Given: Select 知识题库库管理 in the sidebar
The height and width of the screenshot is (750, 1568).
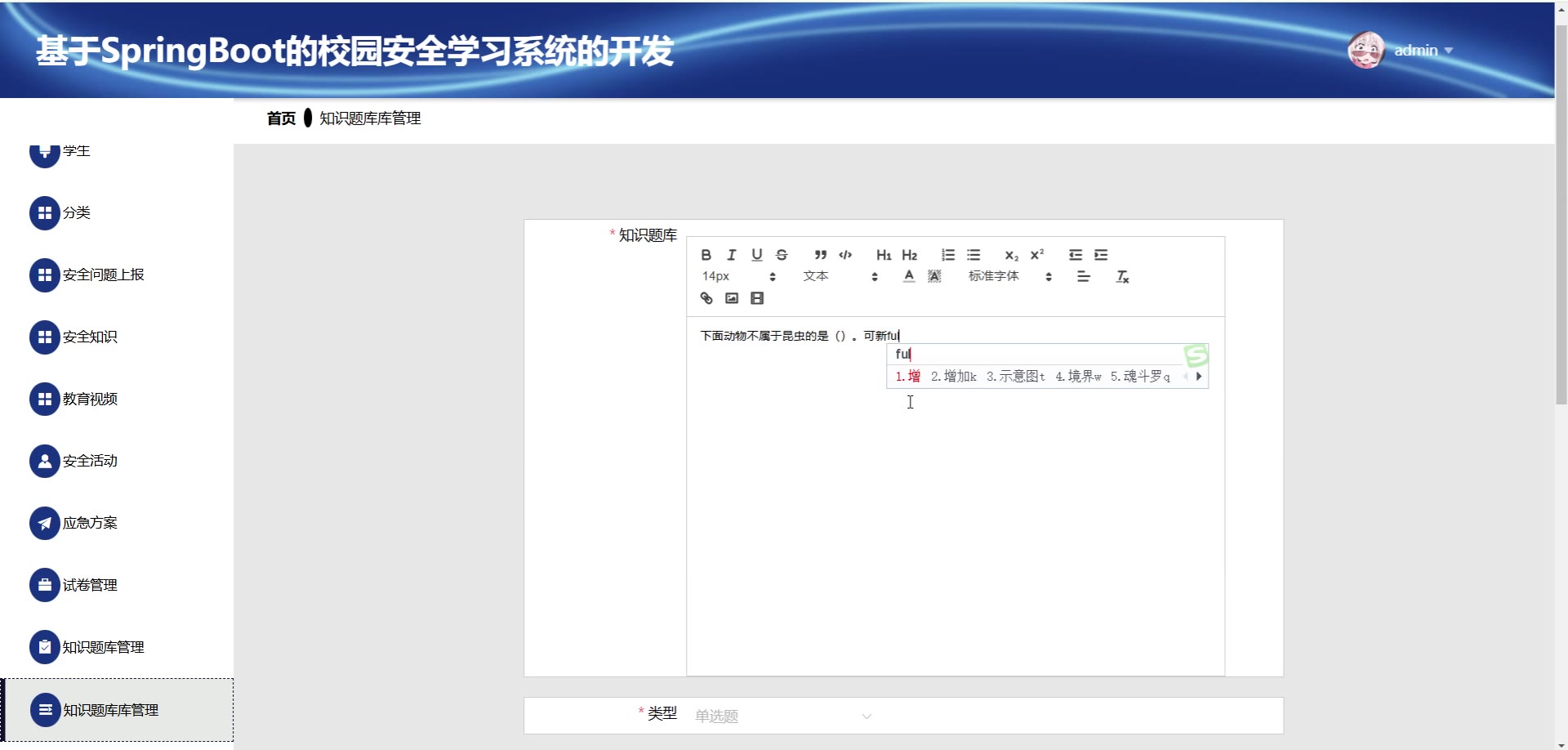Looking at the screenshot, I should click(x=117, y=710).
